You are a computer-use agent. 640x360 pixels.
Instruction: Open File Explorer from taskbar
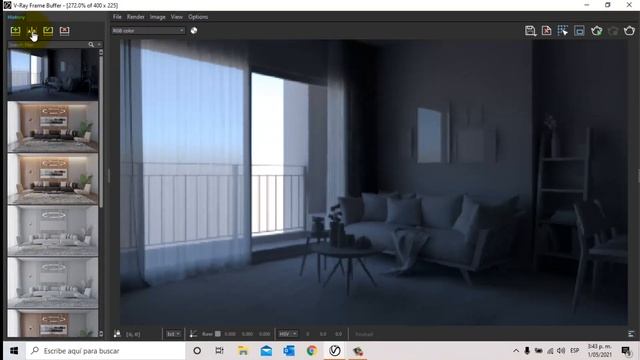[x=243, y=351]
